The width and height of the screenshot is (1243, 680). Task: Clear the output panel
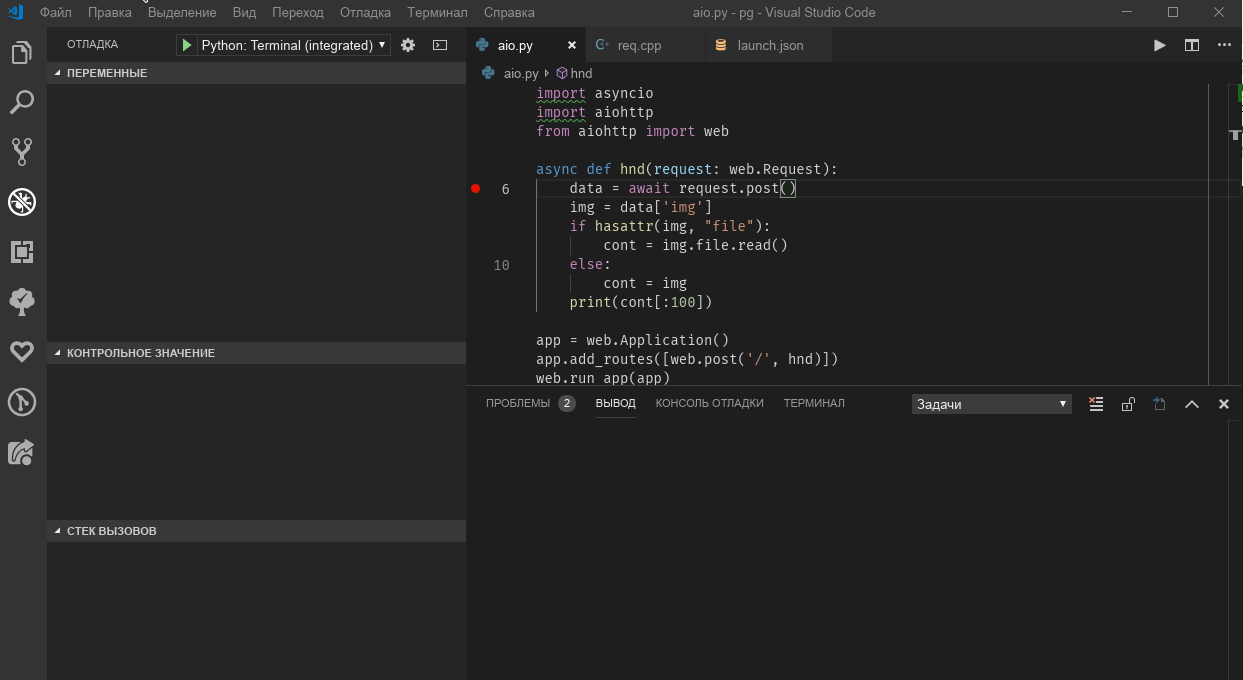pyautogui.click(x=1096, y=404)
